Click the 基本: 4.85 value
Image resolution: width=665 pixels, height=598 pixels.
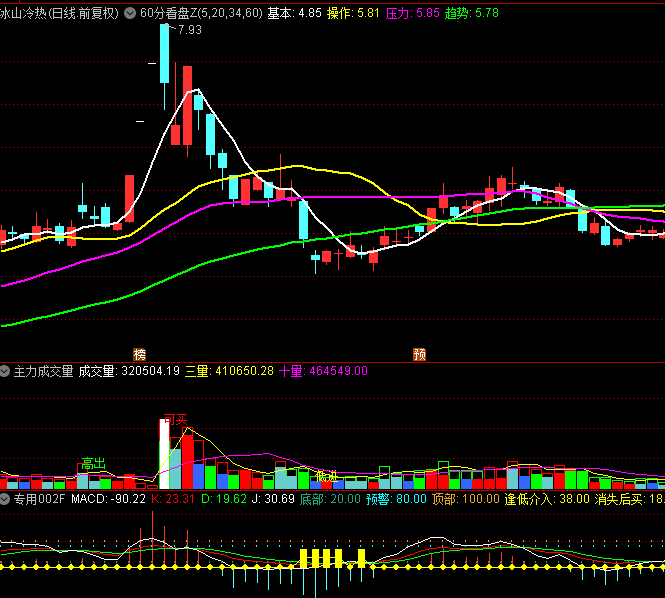click(294, 14)
